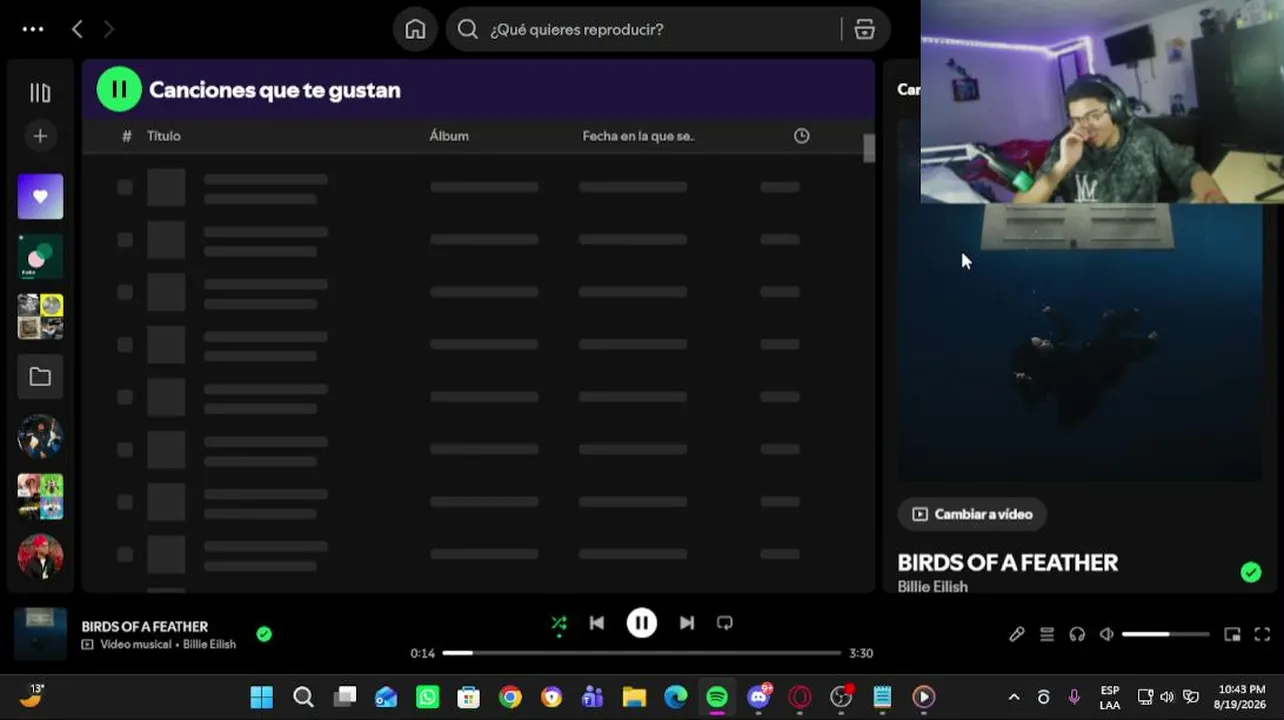The width and height of the screenshot is (1284, 720).
Task: Open lyrics with the microphone icon
Action: [x=1017, y=634]
